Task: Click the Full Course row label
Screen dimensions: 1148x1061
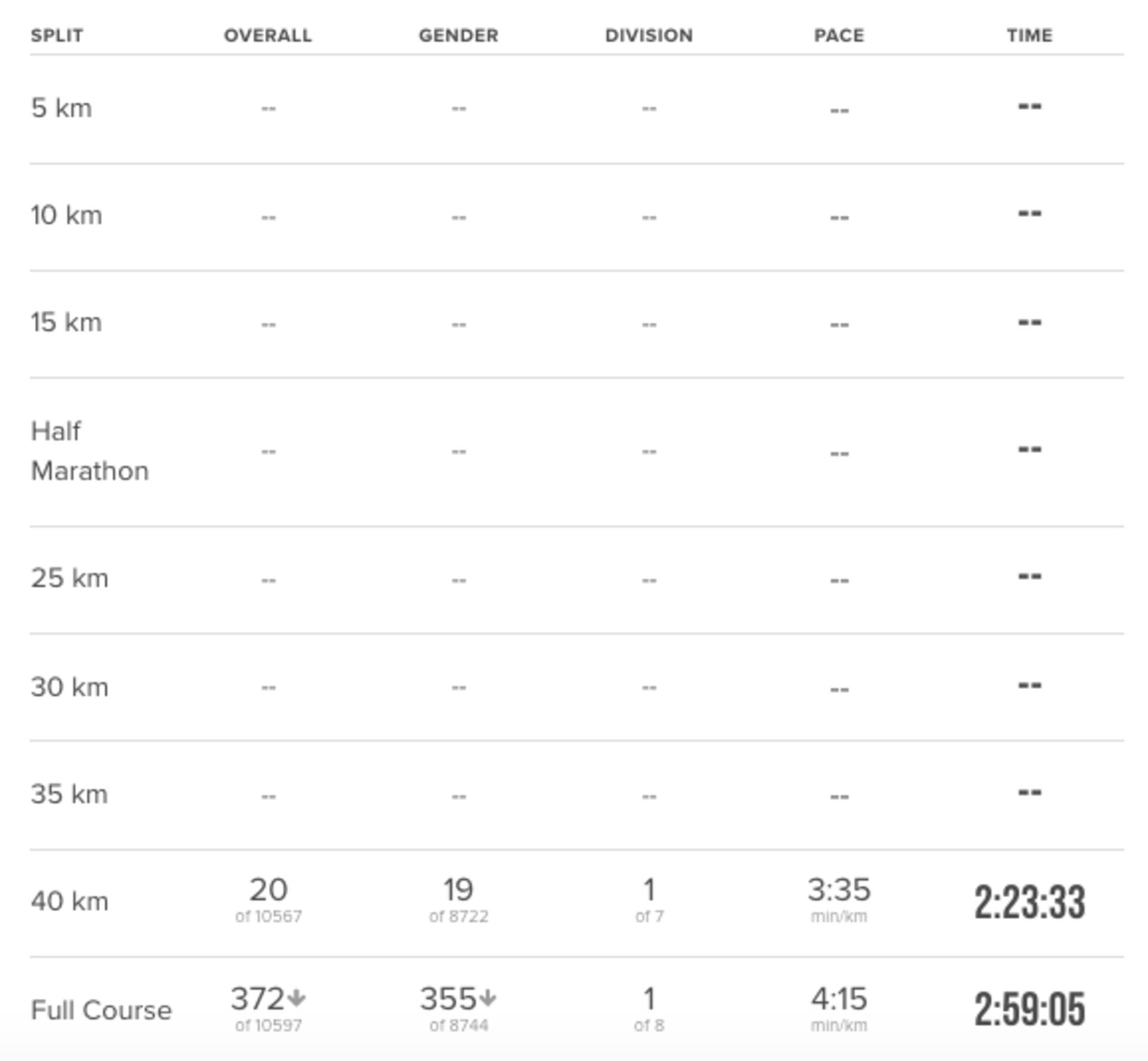Action: (x=101, y=1010)
